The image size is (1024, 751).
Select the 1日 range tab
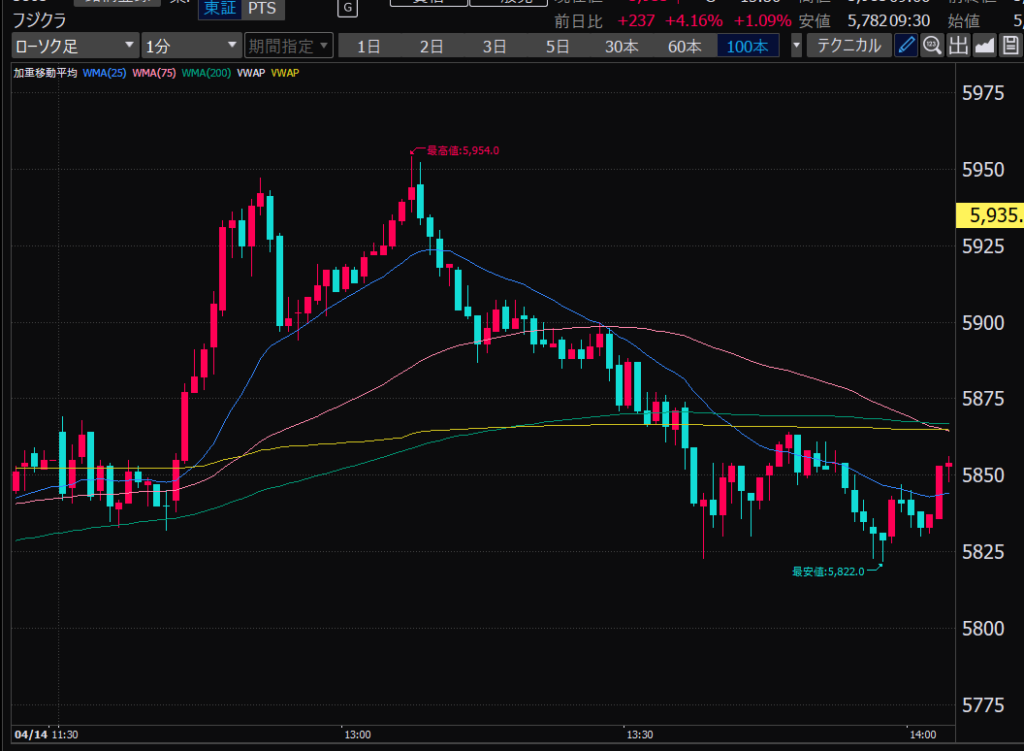tap(369, 46)
